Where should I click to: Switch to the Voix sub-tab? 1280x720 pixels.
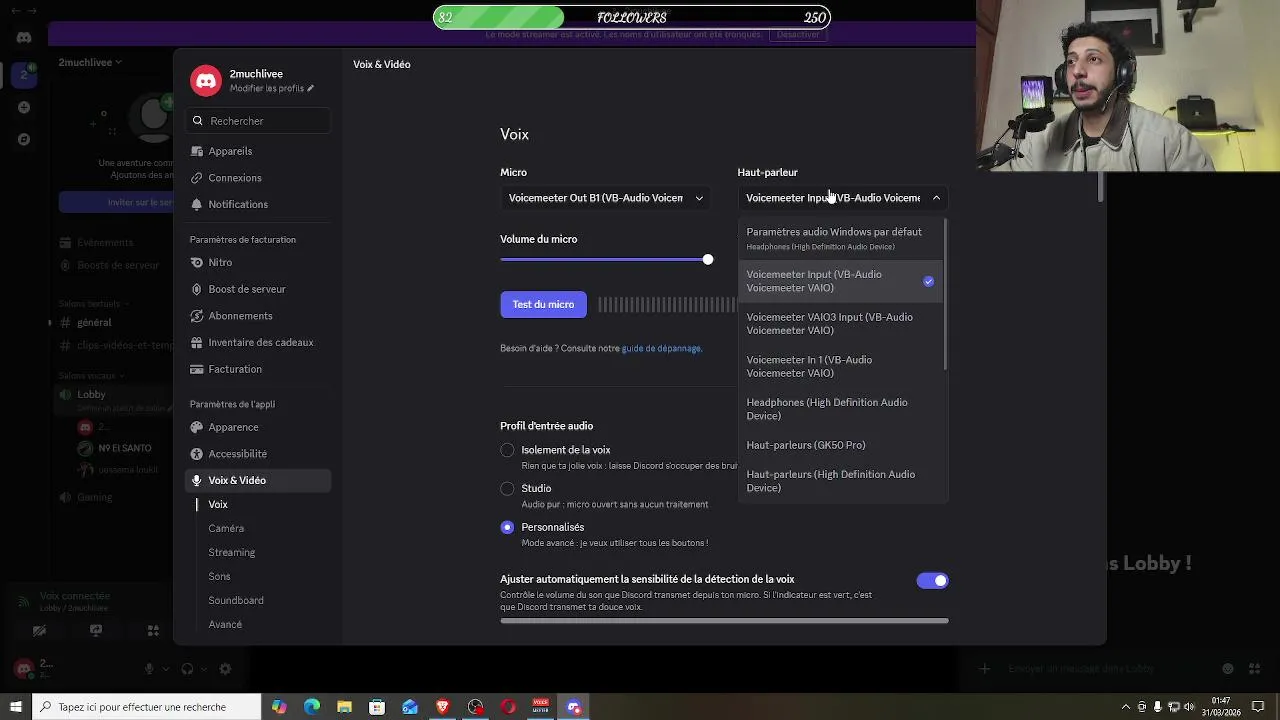pos(218,505)
